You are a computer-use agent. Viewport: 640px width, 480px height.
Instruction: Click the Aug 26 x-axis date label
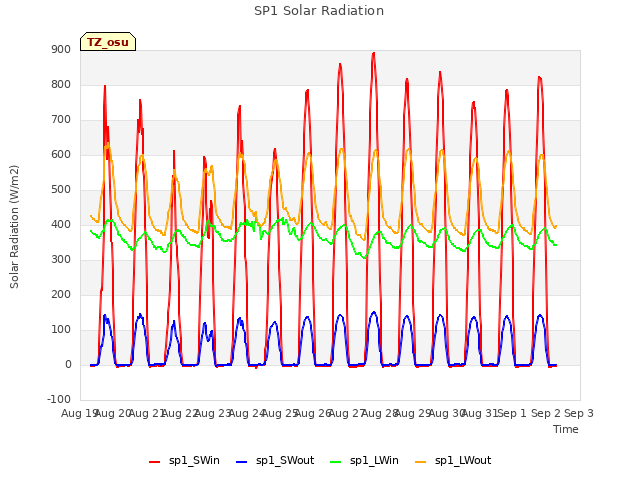(311, 413)
